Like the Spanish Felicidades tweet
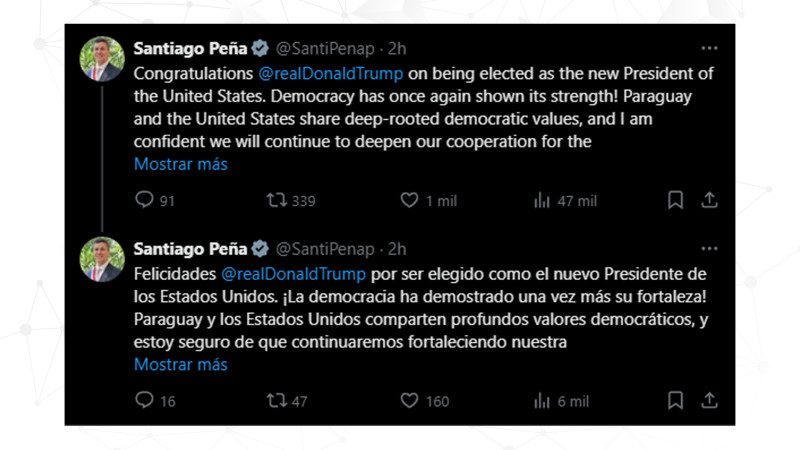The image size is (800, 450). (409, 400)
